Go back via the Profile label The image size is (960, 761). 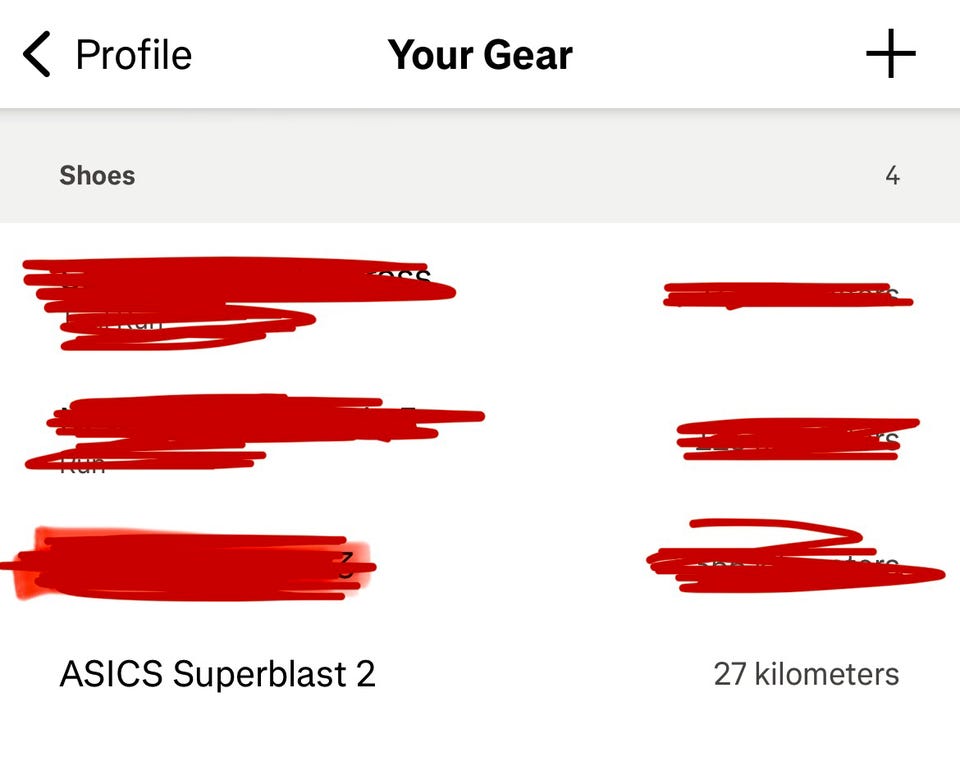pyautogui.click(x=133, y=54)
